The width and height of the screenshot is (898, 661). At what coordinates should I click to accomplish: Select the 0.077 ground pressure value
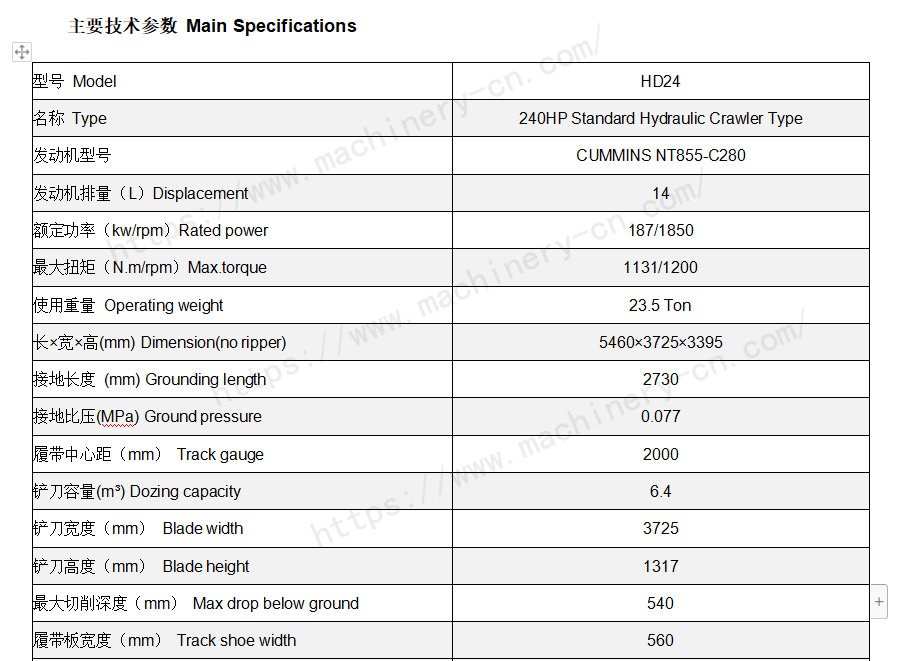tap(660, 416)
